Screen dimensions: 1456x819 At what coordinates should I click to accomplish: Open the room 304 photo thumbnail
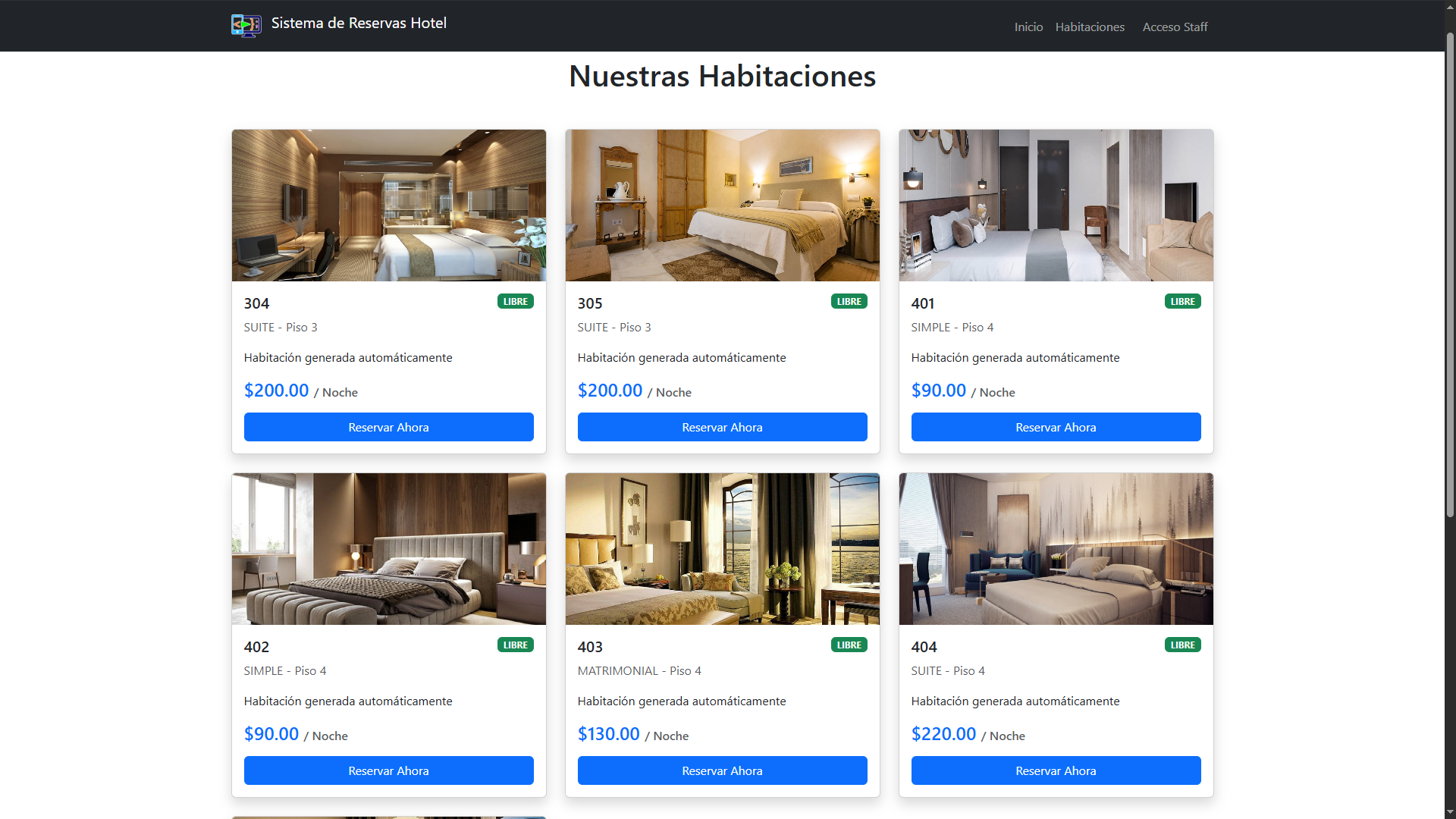389,206
